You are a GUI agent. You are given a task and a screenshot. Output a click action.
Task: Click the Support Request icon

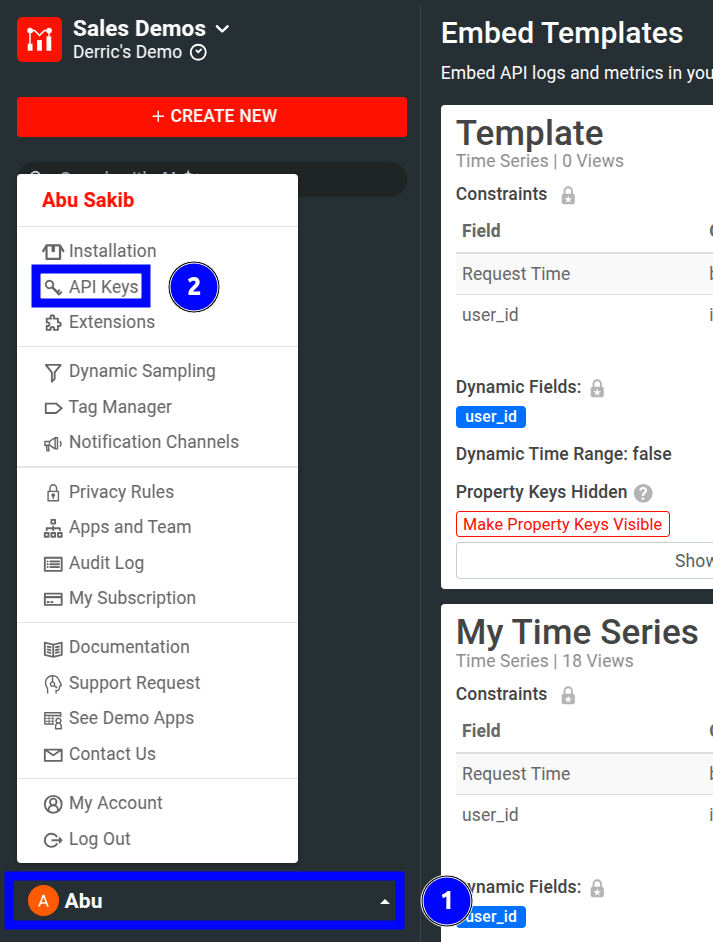pyautogui.click(x=51, y=682)
